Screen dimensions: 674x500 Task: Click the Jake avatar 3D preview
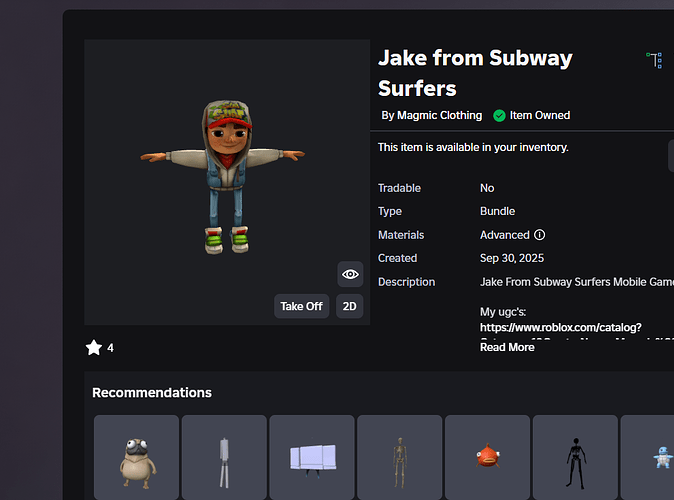[227, 182]
